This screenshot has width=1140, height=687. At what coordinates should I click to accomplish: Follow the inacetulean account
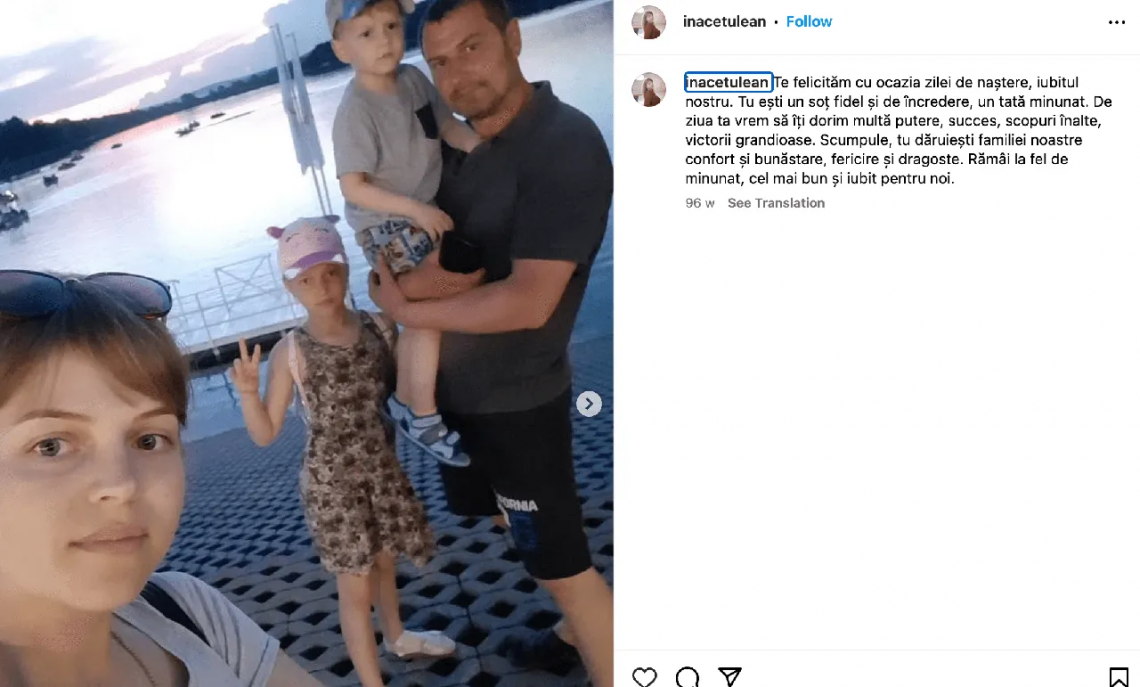point(808,22)
